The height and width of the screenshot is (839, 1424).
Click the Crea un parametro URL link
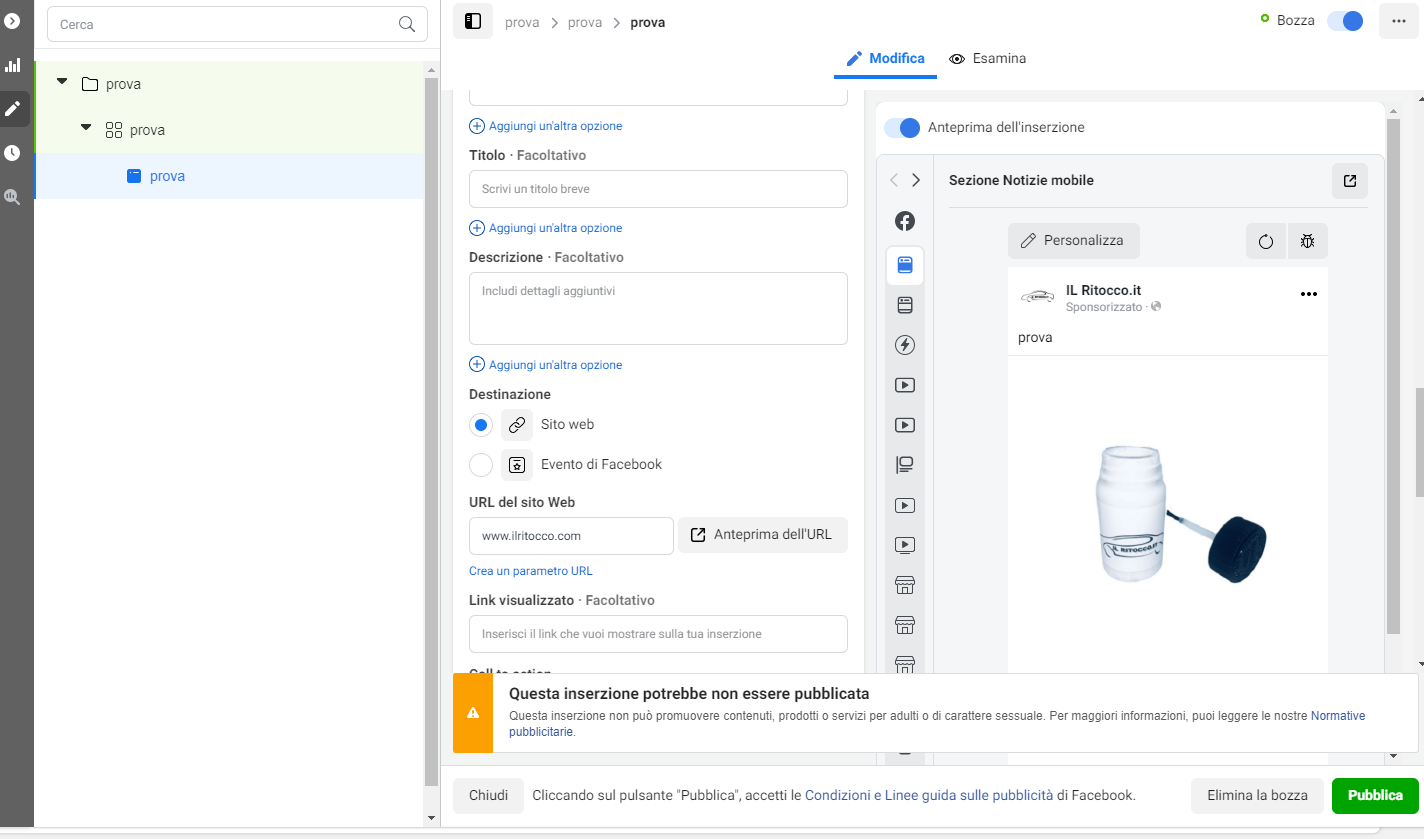(530, 571)
